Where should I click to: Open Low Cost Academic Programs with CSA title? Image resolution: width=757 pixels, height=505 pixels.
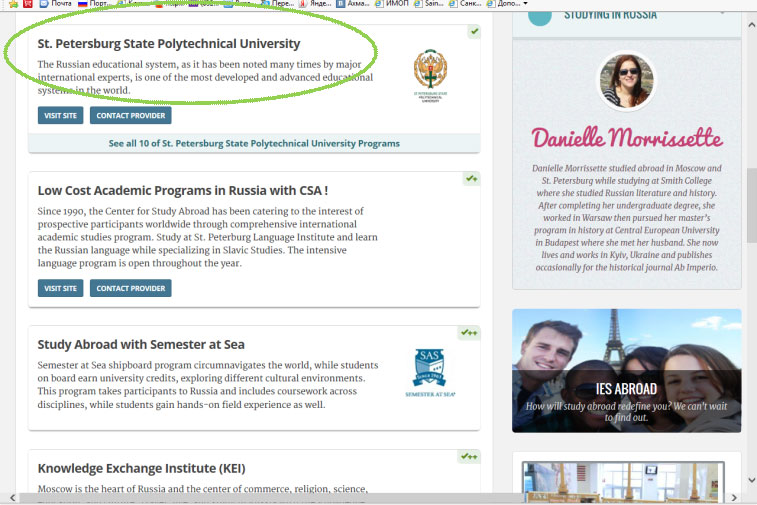coord(183,191)
